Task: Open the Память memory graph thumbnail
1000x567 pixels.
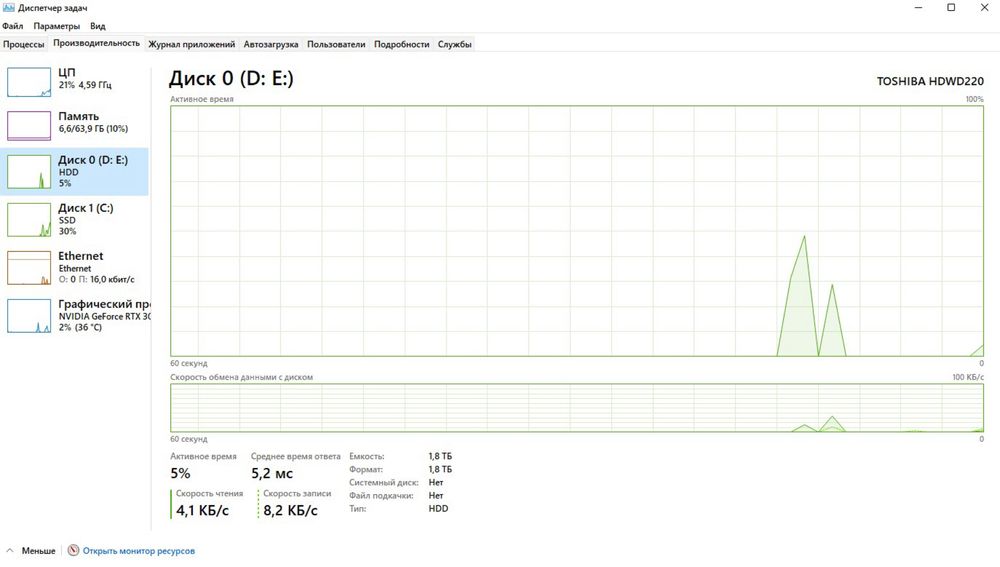Action: 29,126
